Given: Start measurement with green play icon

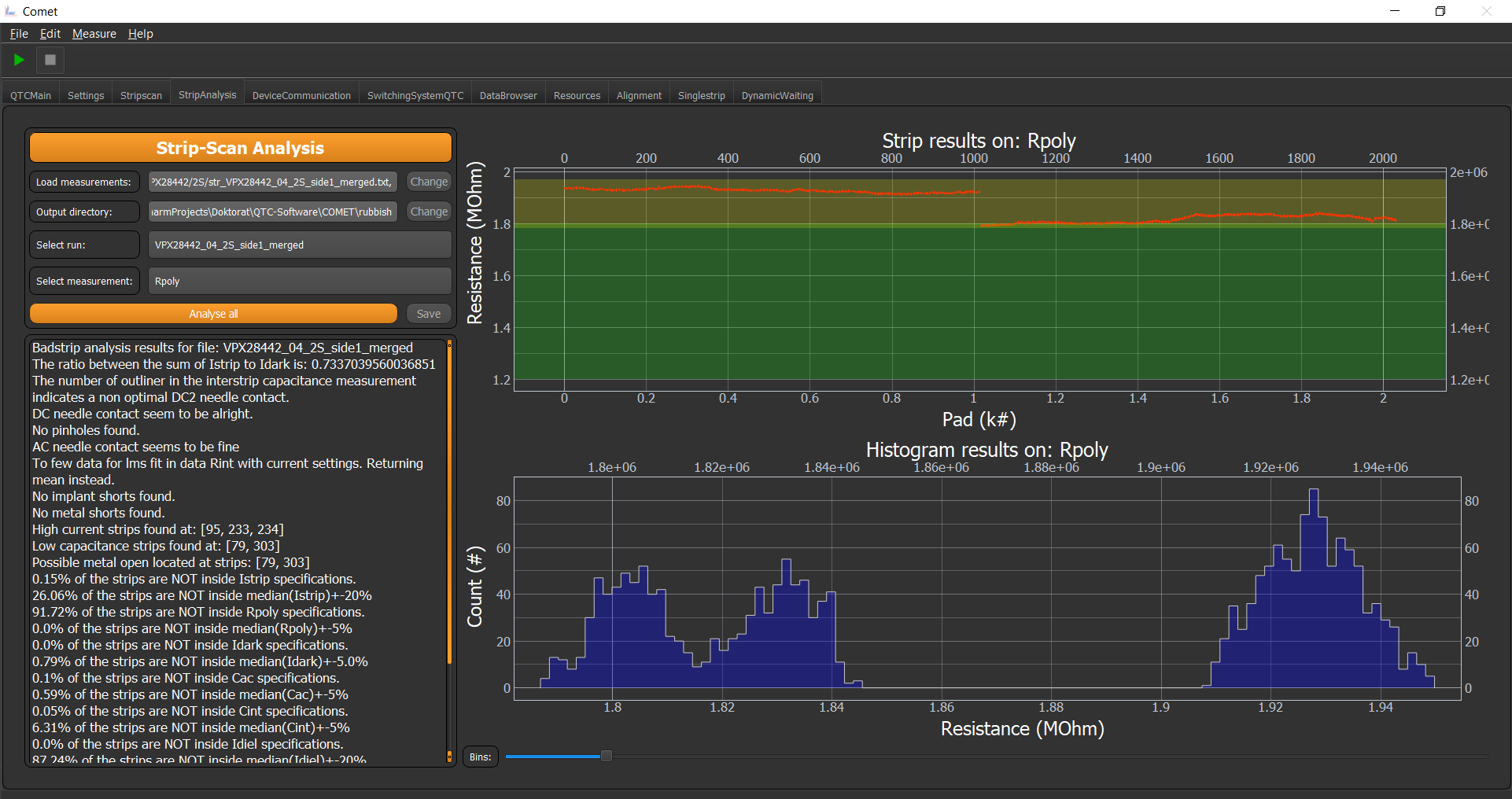Looking at the screenshot, I should pos(19,60).
